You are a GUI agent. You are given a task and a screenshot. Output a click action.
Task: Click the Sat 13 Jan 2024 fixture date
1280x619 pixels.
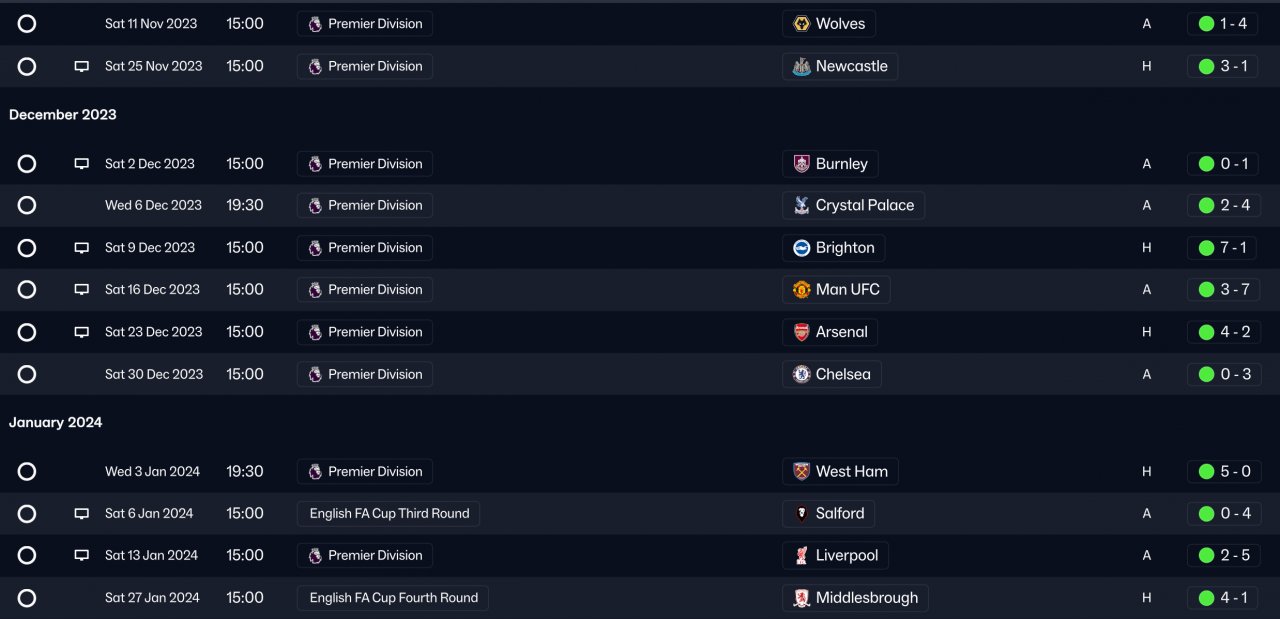tap(151, 556)
